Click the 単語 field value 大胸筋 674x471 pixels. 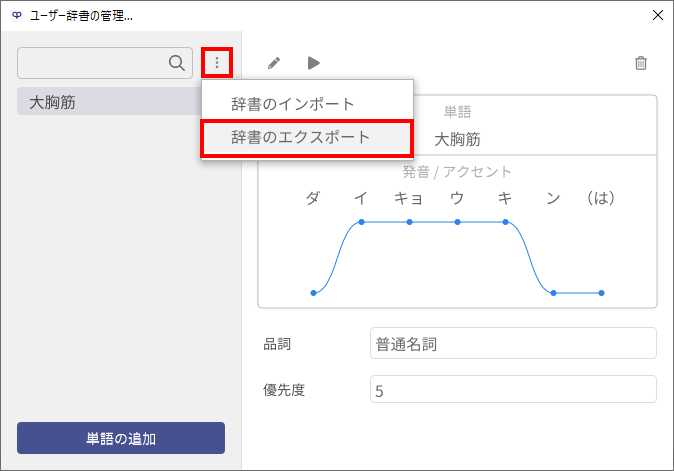[457, 139]
